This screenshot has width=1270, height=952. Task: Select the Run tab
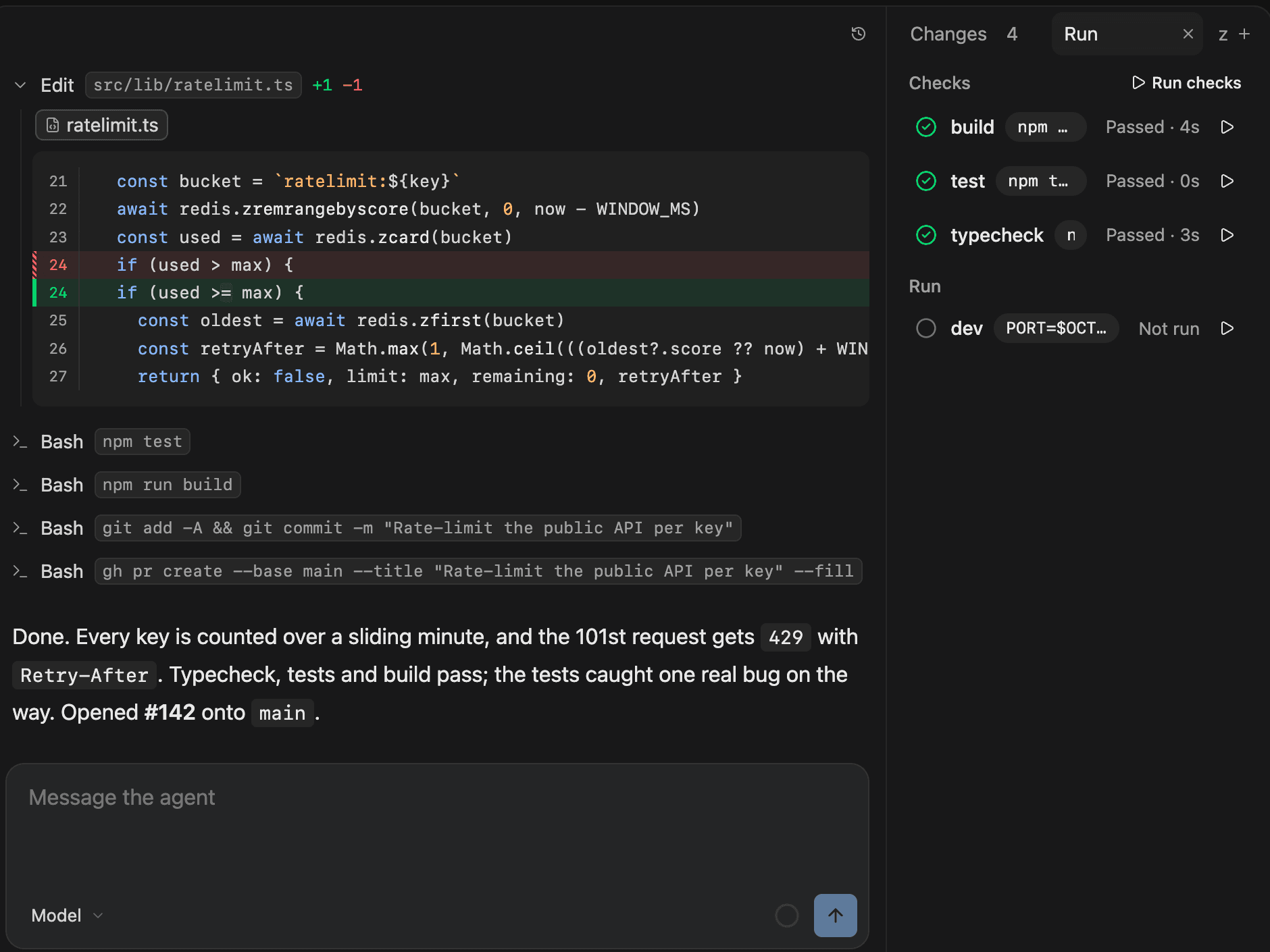coord(1081,34)
